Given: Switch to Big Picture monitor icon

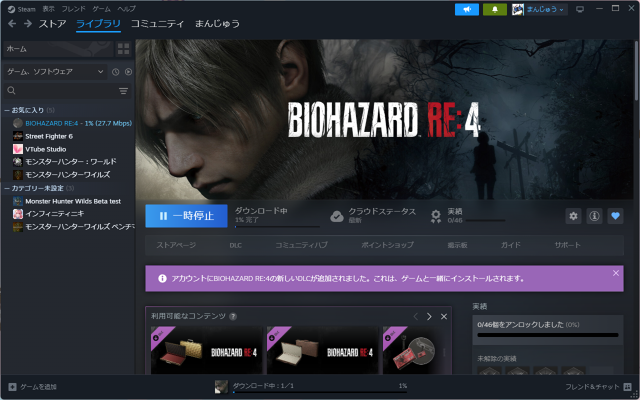Looking at the screenshot, I should point(580,9).
